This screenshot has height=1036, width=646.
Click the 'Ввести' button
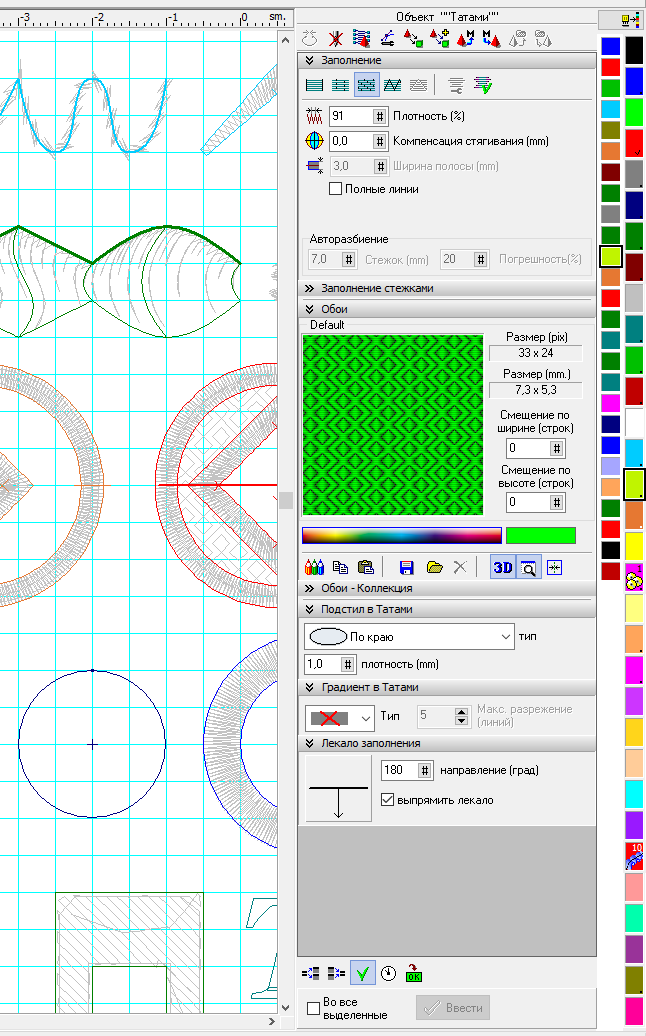pos(453,1008)
